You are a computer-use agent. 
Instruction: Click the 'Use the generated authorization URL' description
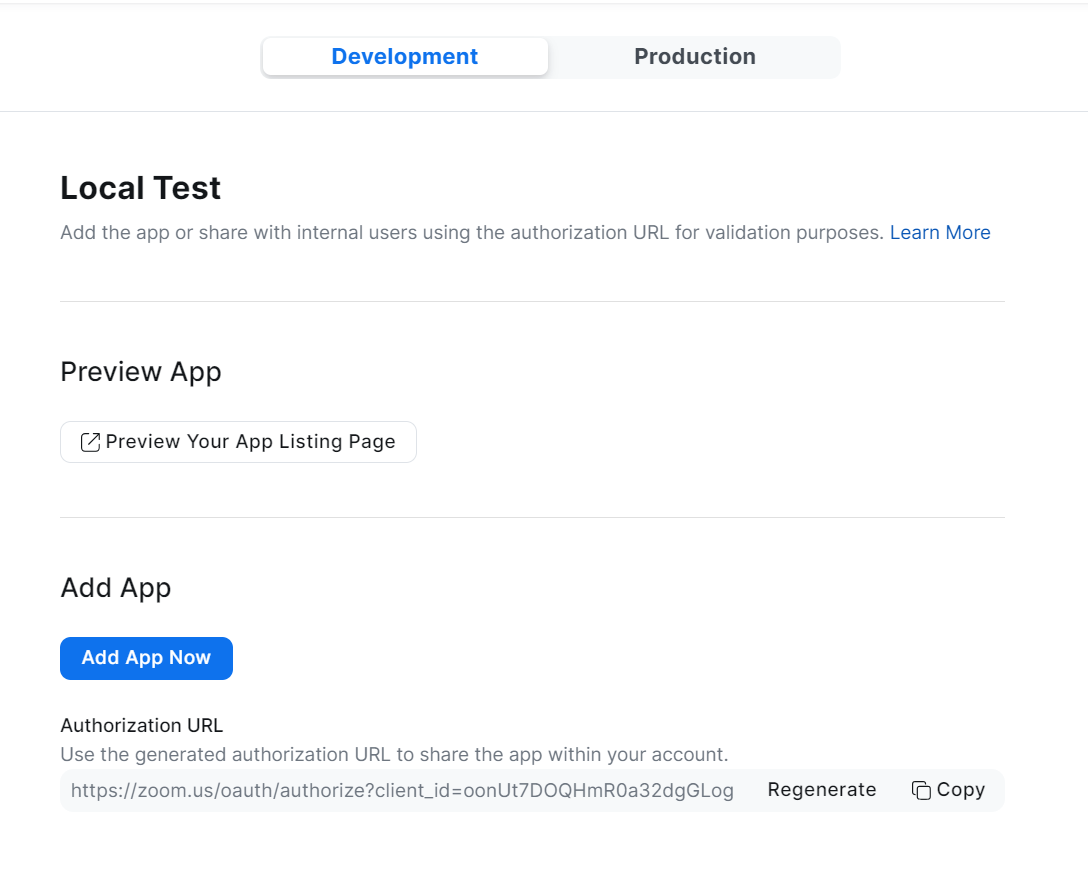pyautogui.click(x=394, y=754)
